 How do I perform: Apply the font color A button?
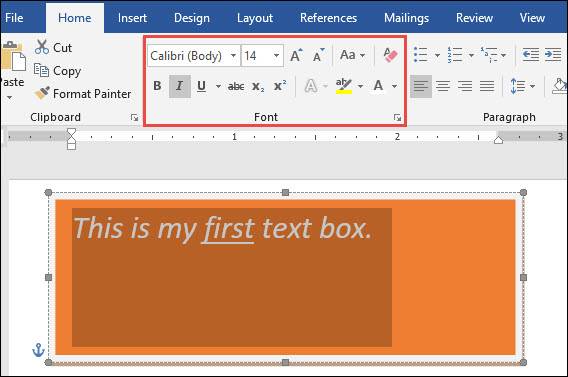tap(378, 86)
